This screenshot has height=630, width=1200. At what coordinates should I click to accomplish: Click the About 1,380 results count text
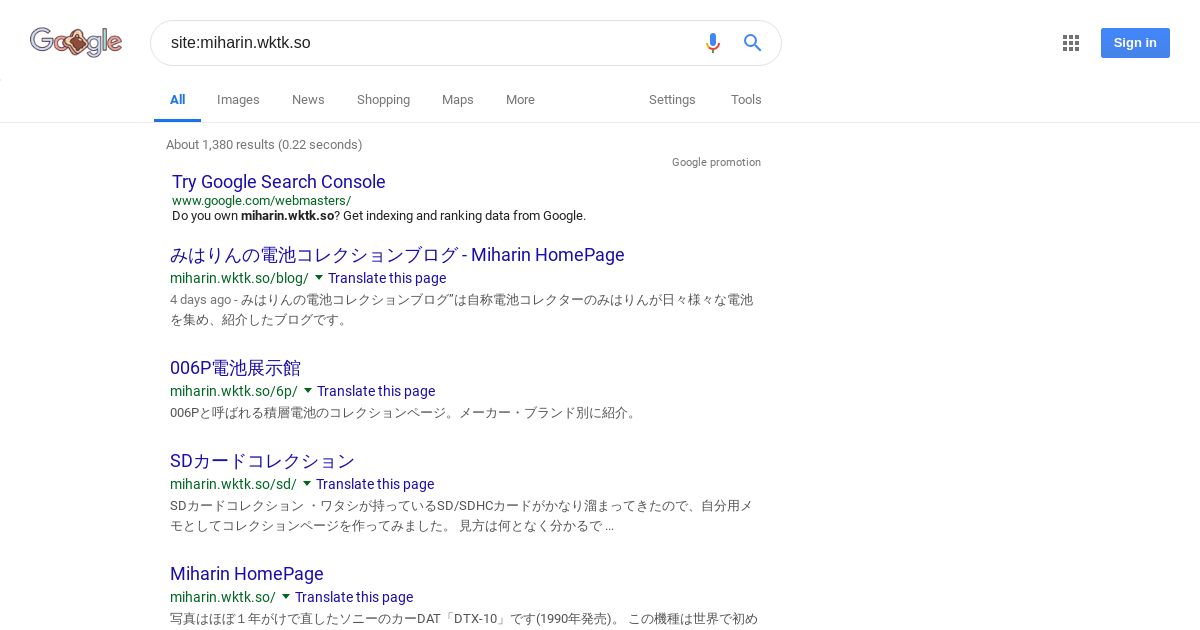click(264, 145)
